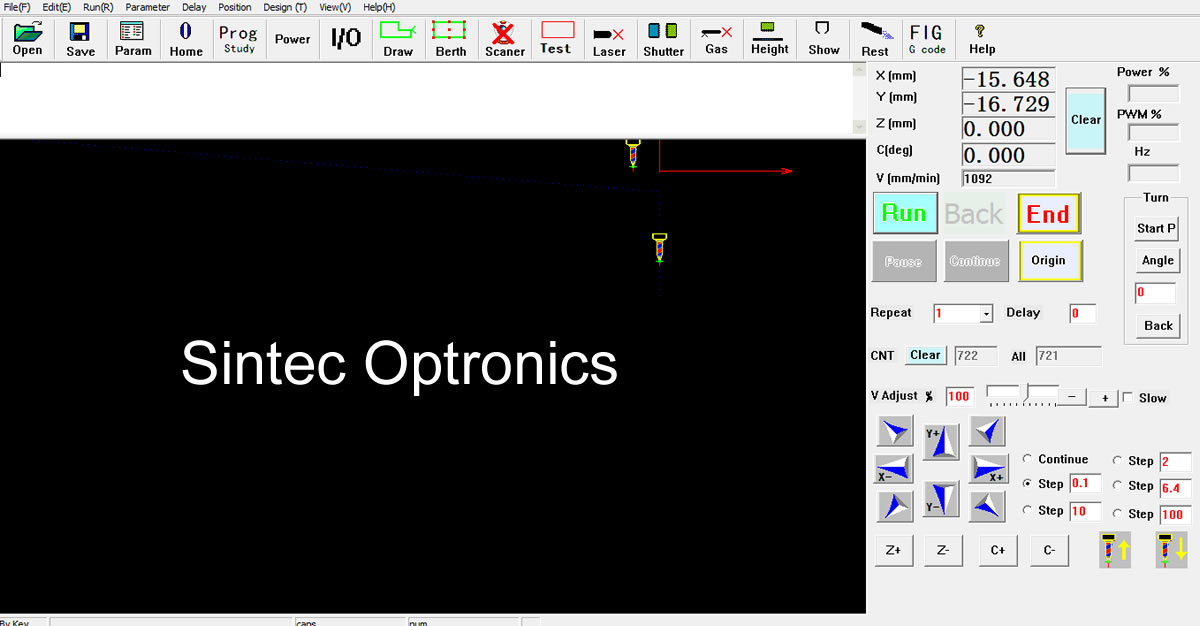Open the Edit(E) menu

[56, 7]
